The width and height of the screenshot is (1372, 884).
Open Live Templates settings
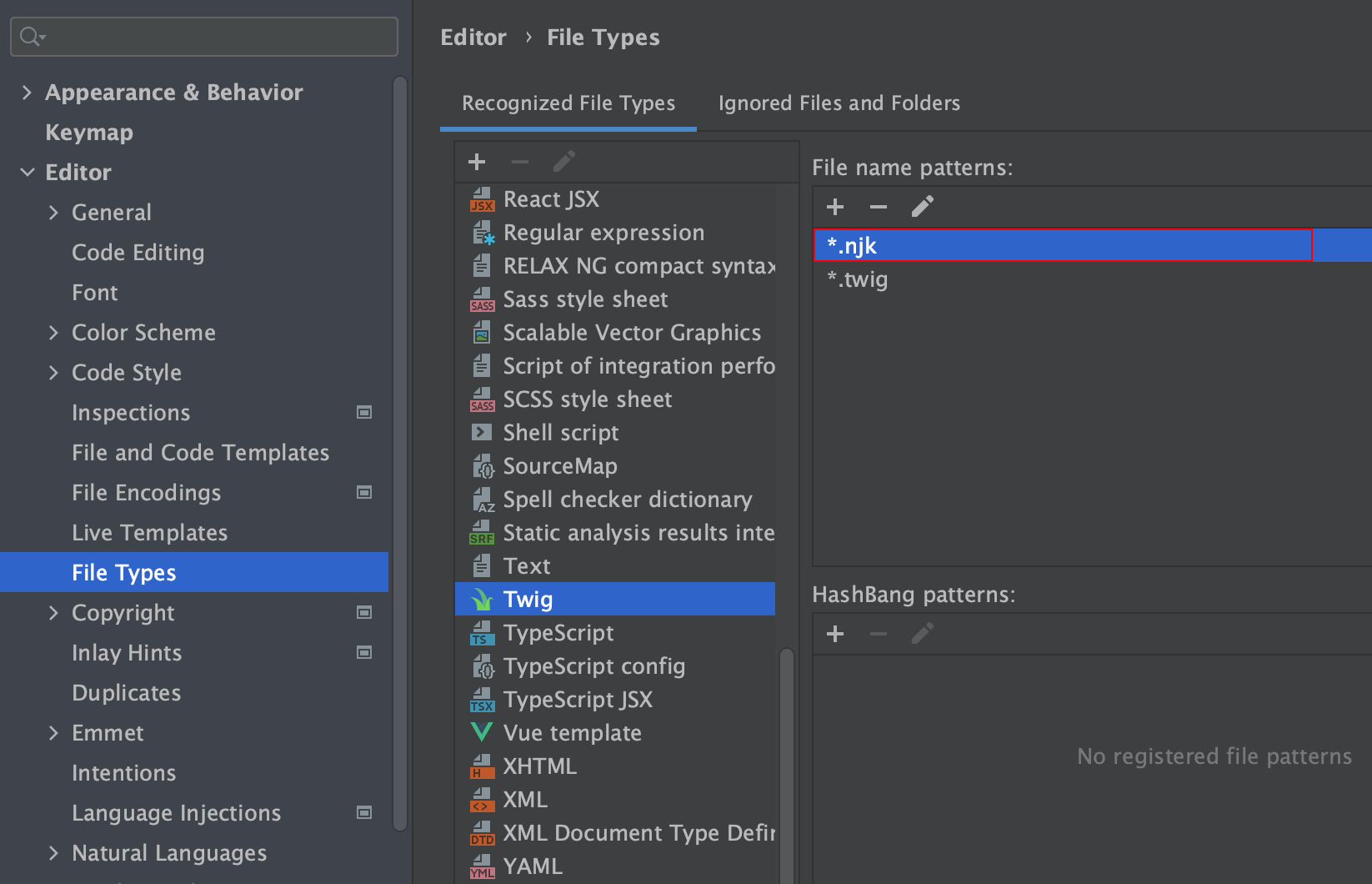[149, 532]
